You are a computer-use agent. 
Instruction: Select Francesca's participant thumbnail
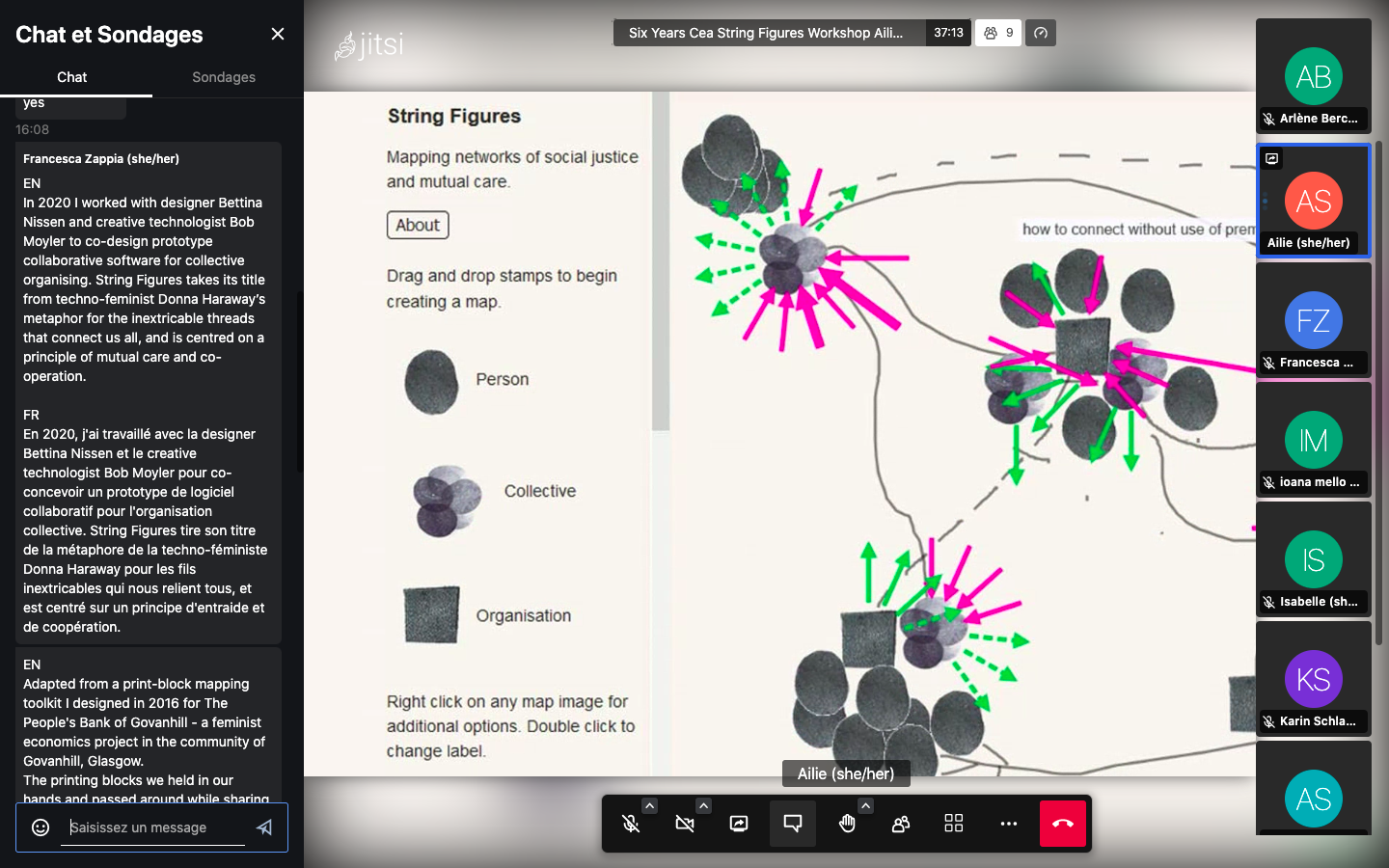[x=1313, y=321]
